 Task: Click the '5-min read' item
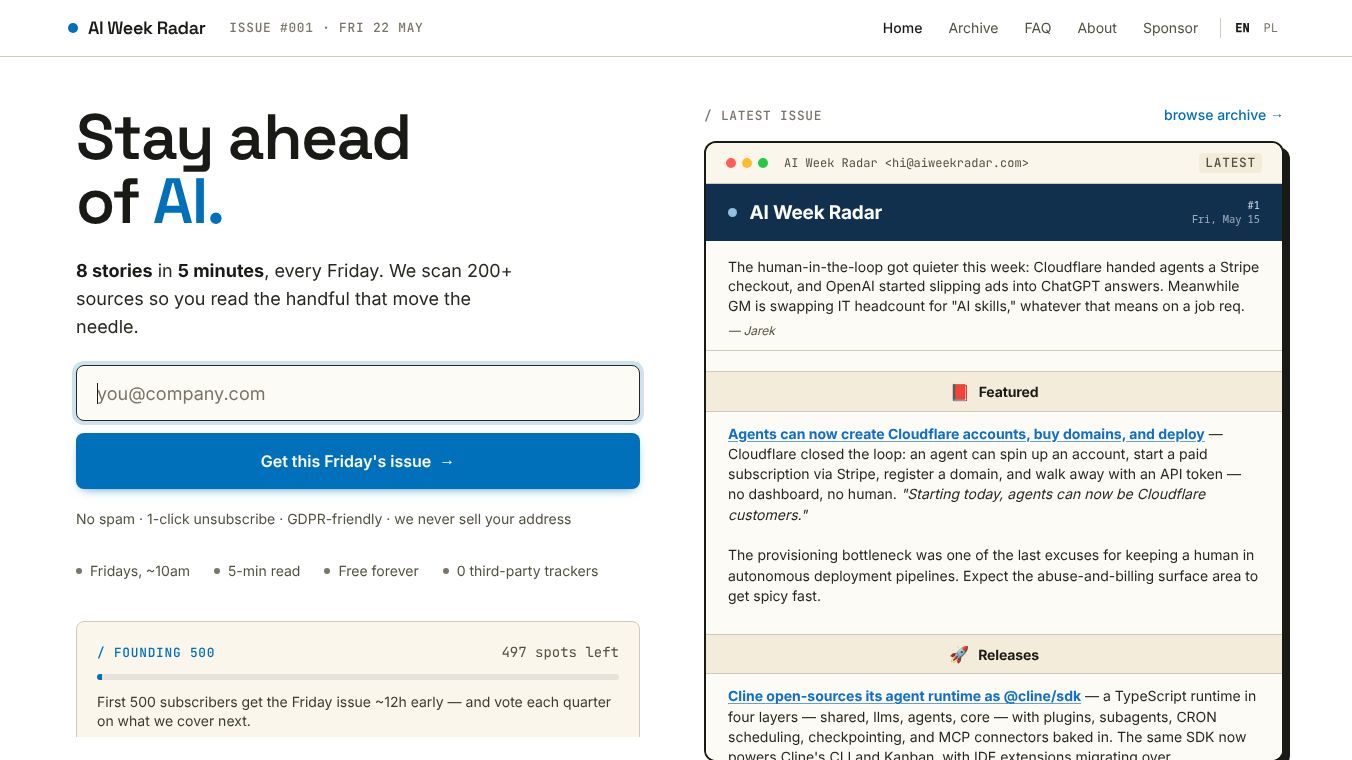(x=257, y=571)
